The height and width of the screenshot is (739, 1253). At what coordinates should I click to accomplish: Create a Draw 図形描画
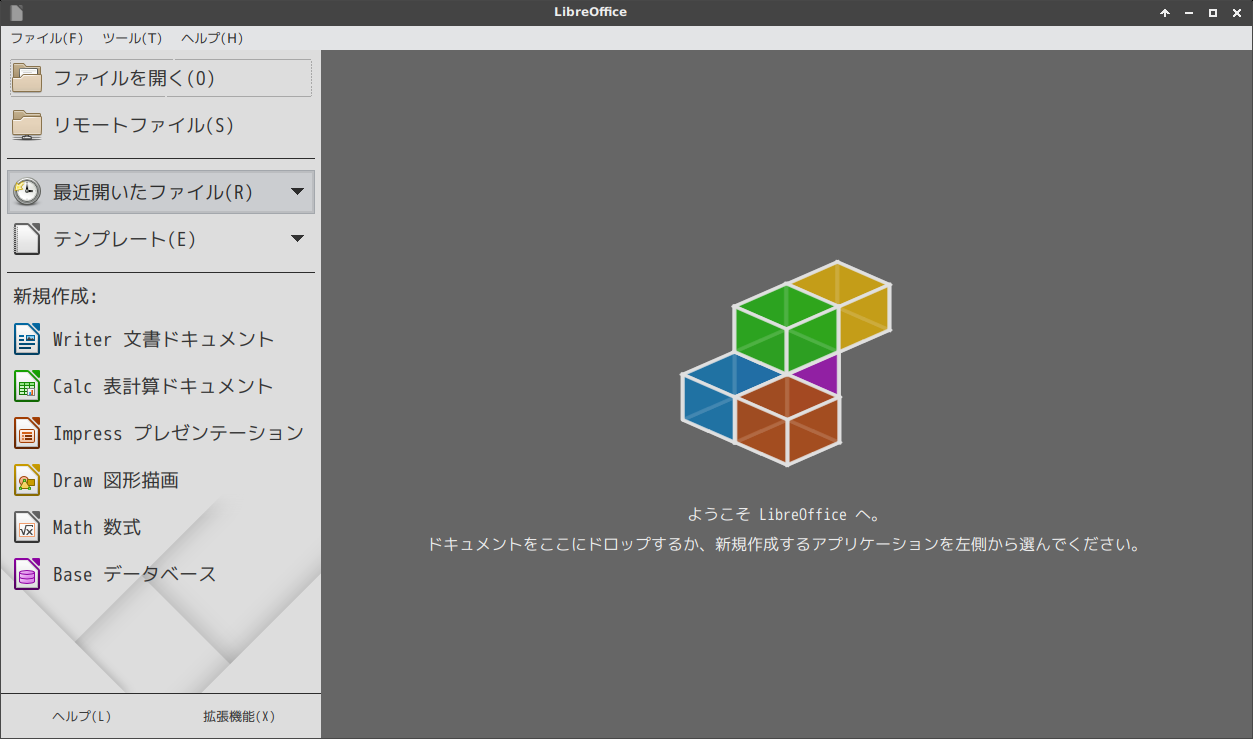coord(161,480)
